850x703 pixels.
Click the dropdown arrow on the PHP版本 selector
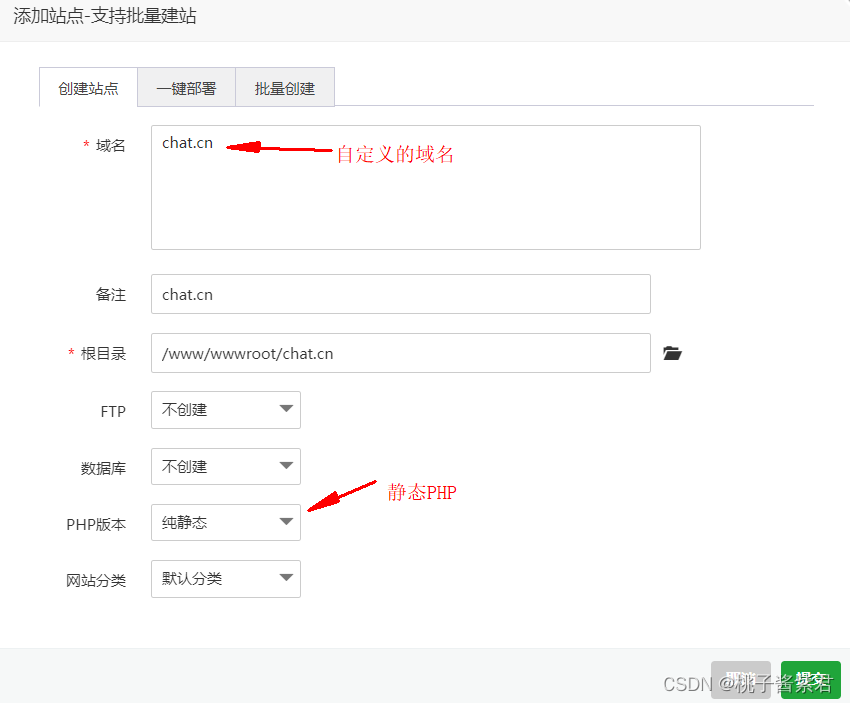pyautogui.click(x=284, y=522)
